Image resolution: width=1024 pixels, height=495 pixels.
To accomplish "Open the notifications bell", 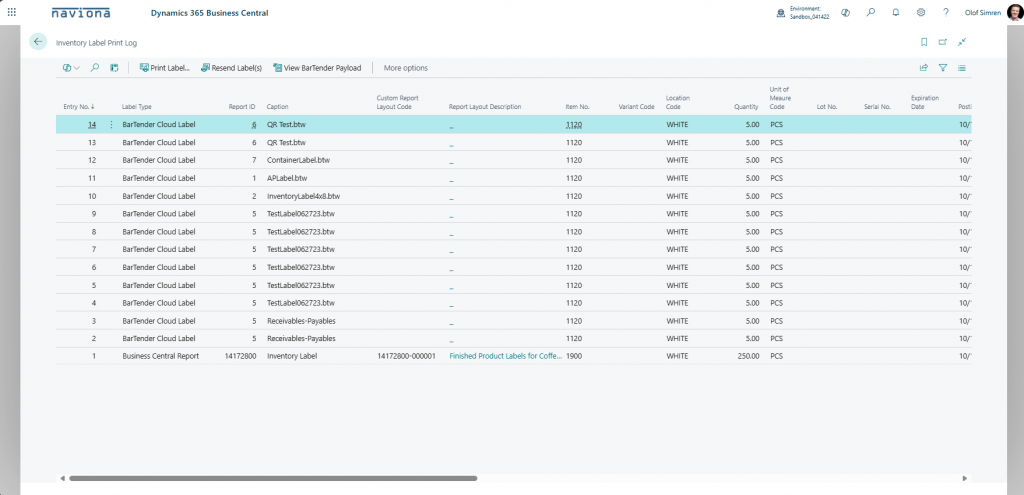I will tap(895, 12).
